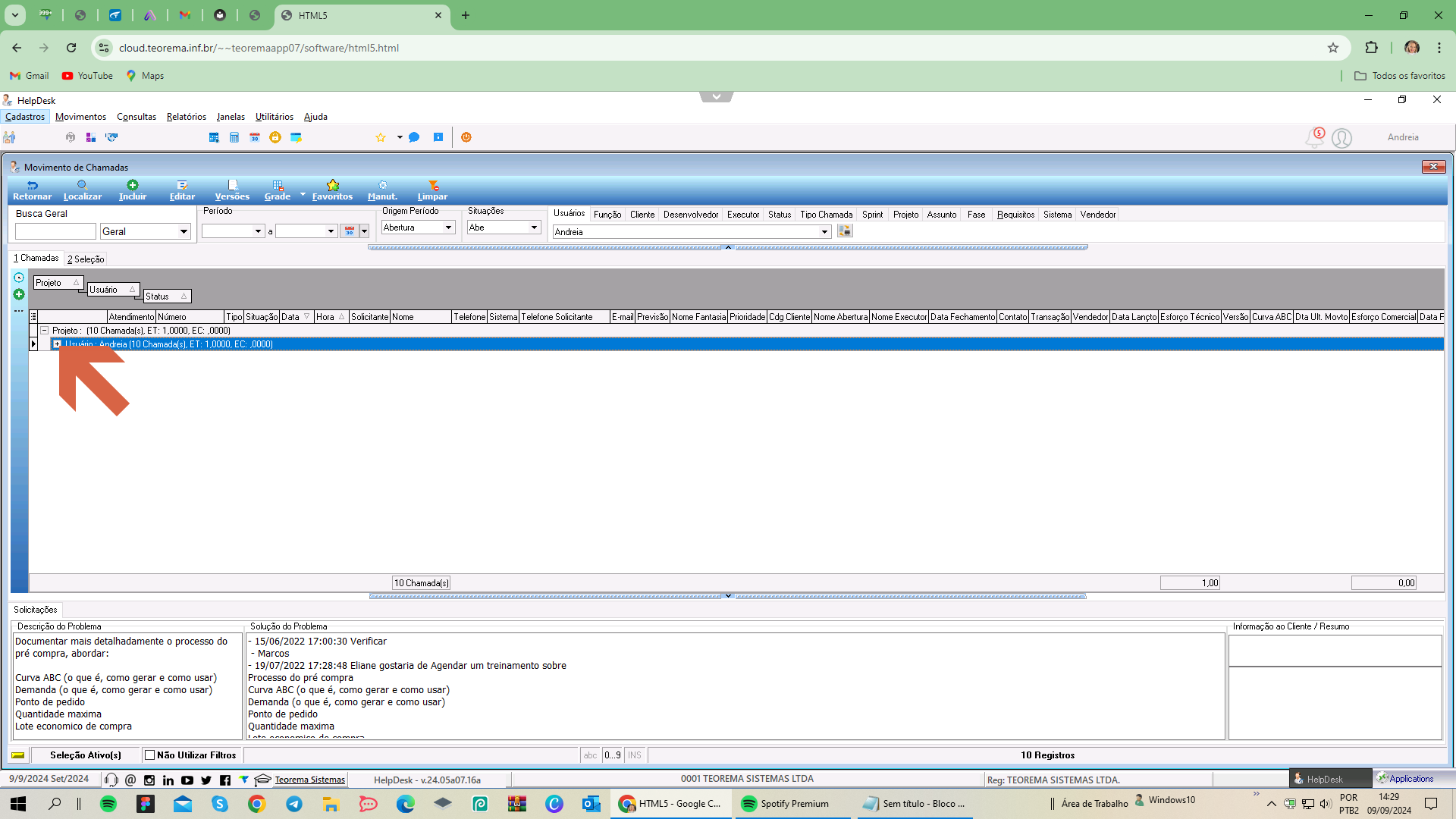Image resolution: width=1456 pixels, height=819 pixels.
Task: Click the yellow star icon in the main toolbar
Action: [x=381, y=137]
